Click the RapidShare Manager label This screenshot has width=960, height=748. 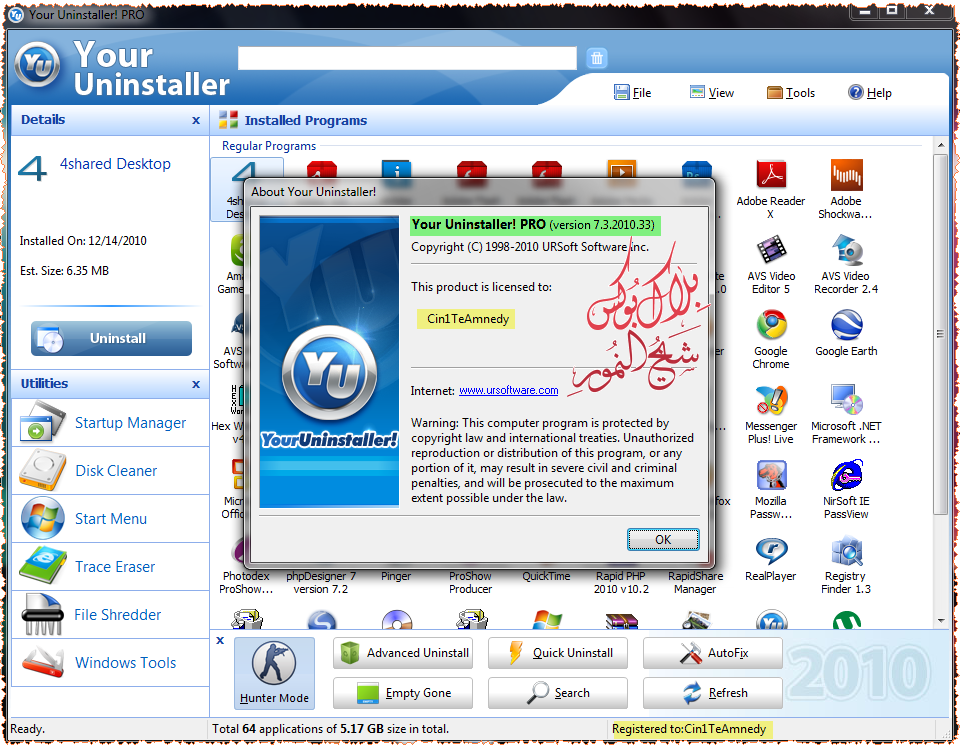696,583
